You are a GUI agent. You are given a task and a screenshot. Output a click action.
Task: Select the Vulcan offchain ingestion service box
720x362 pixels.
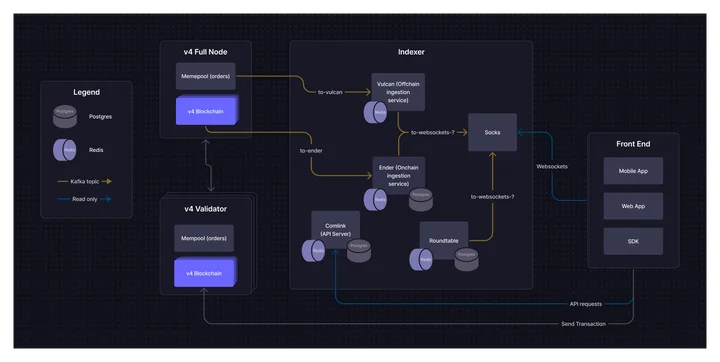pyautogui.click(x=398, y=92)
